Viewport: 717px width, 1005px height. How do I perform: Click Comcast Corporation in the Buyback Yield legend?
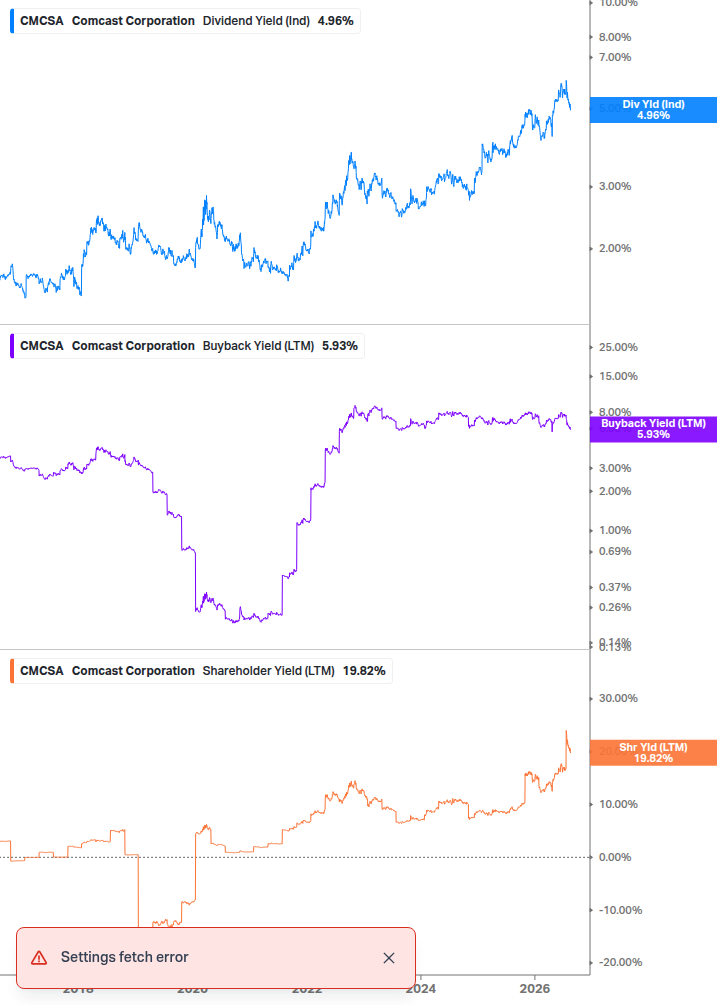click(133, 345)
